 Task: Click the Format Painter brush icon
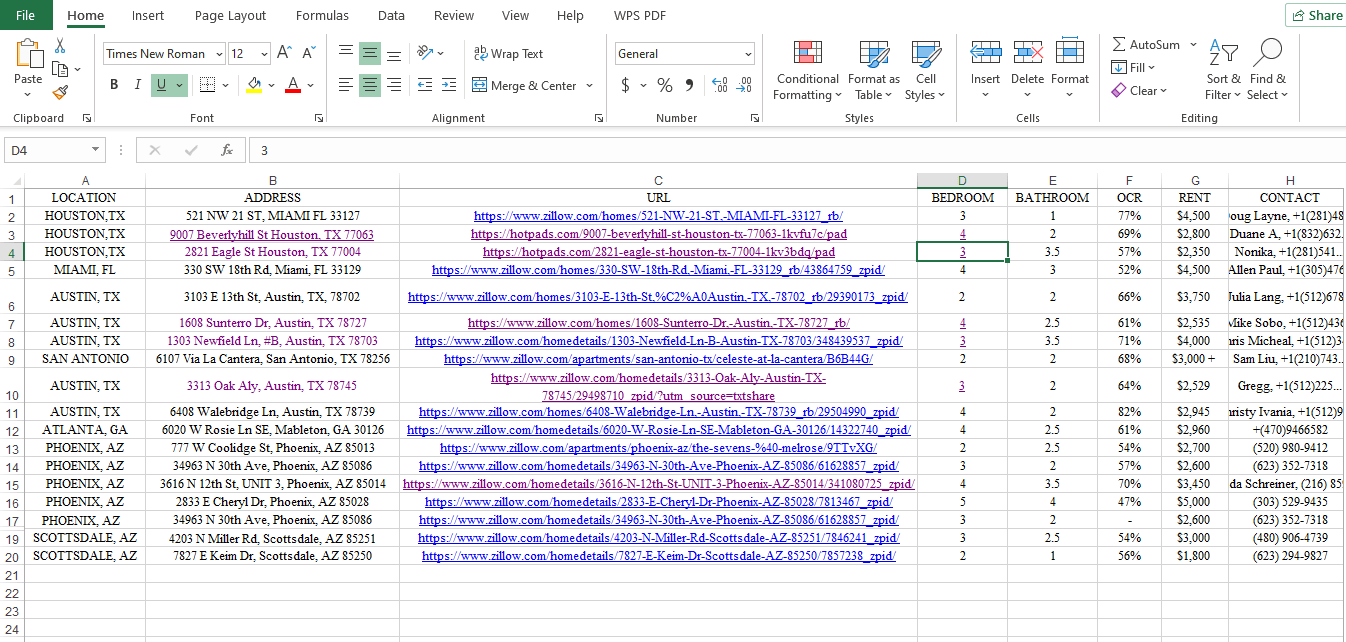click(60, 92)
